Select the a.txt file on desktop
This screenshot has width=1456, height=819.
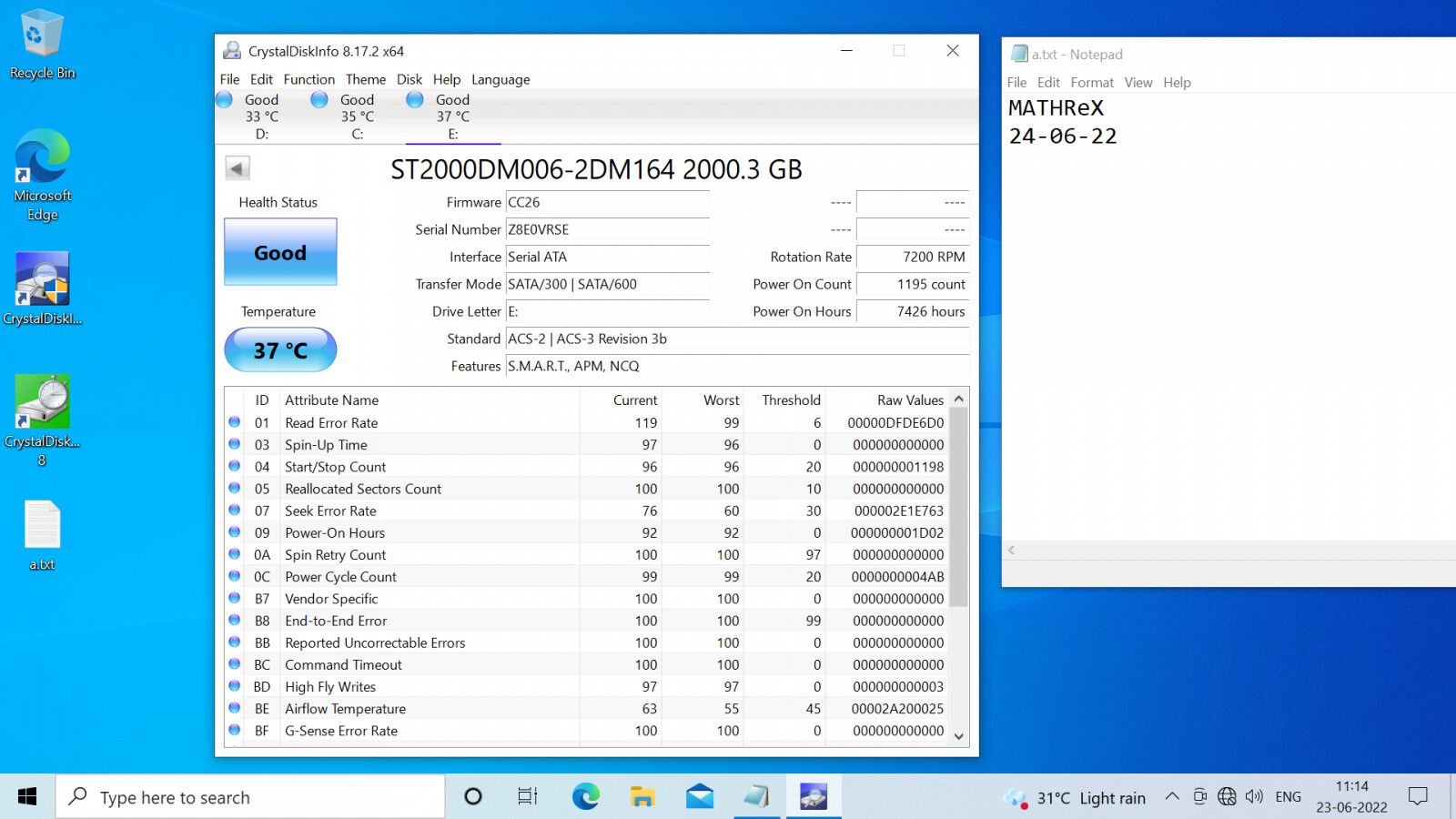tap(42, 535)
